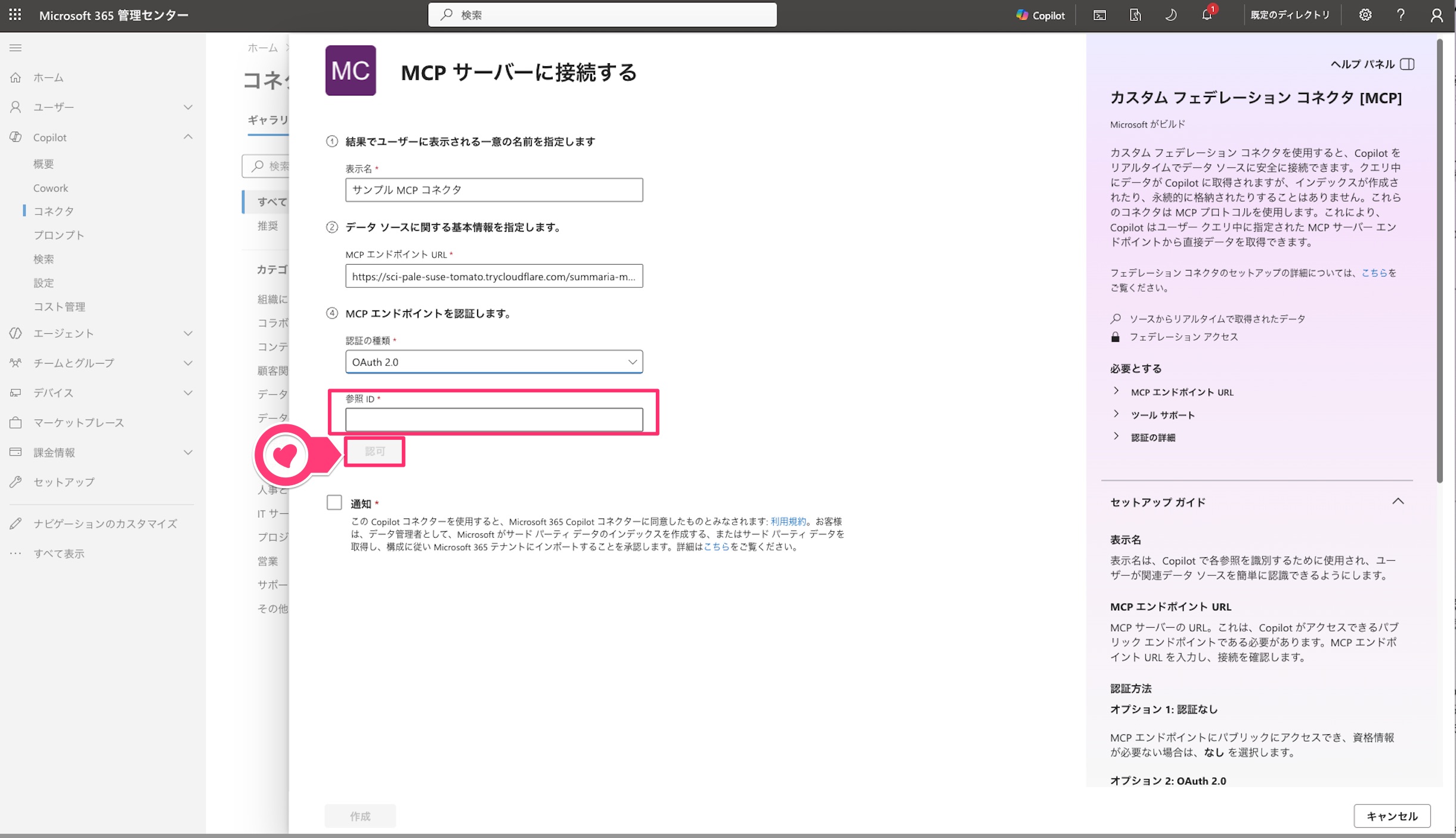Image resolution: width=1456 pixels, height=838 pixels.
Task: Toggle dark mode moon icon
Action: [x=1171, y=15]
